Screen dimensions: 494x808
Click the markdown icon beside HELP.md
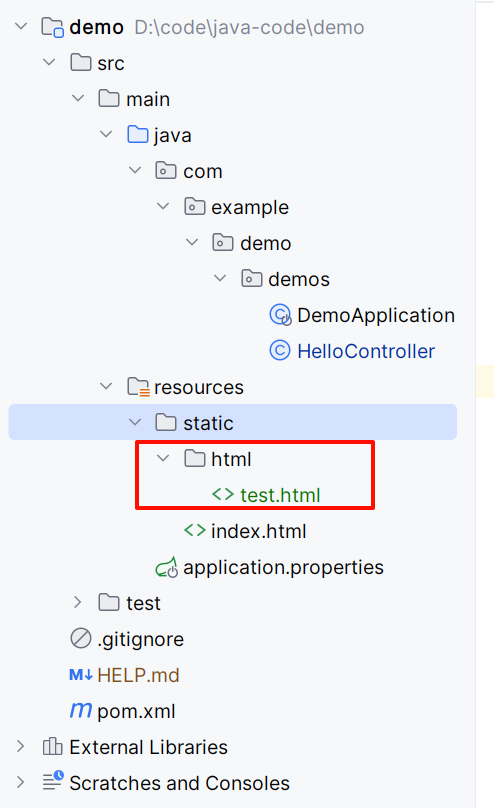point(81,675)
